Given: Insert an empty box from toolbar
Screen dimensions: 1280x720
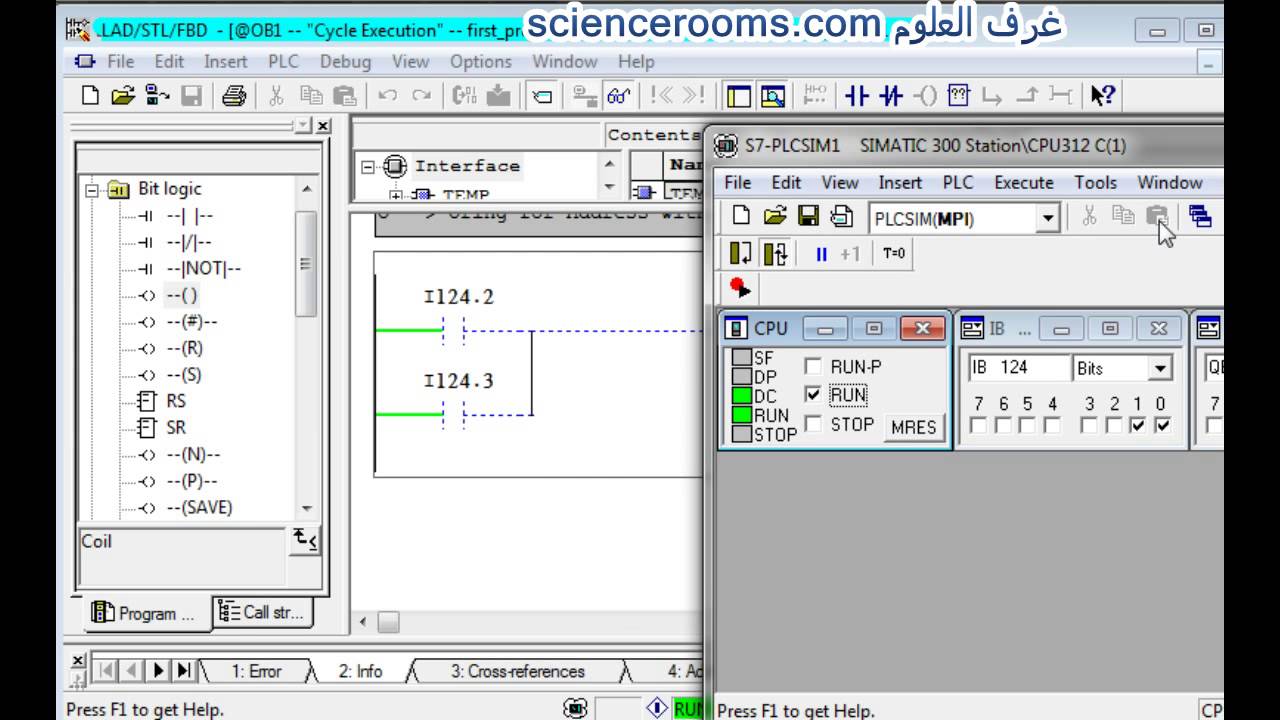Looking at the screenshot, I should coord(958,96).
